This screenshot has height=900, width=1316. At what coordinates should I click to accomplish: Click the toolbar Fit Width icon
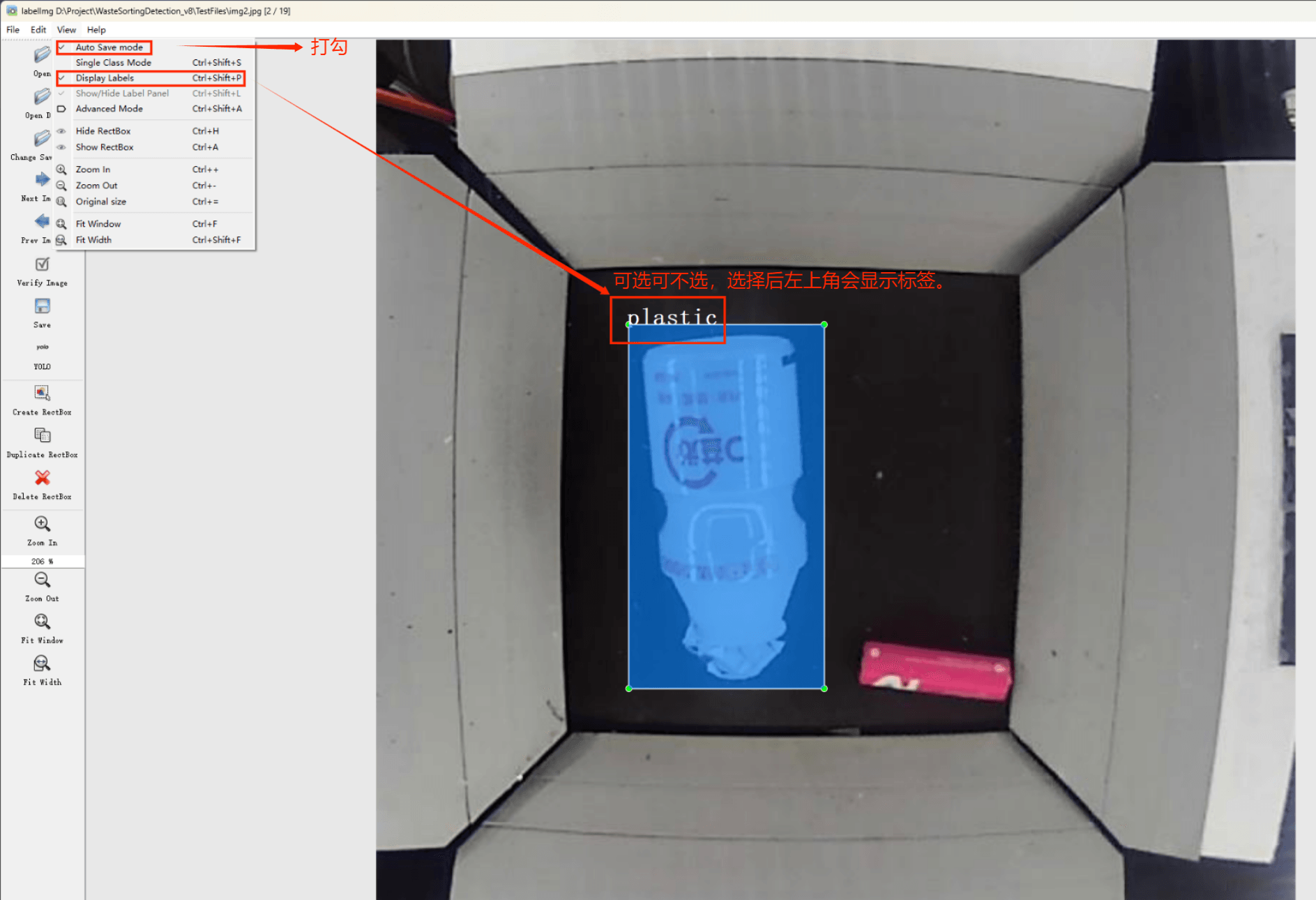coord(42,663)
